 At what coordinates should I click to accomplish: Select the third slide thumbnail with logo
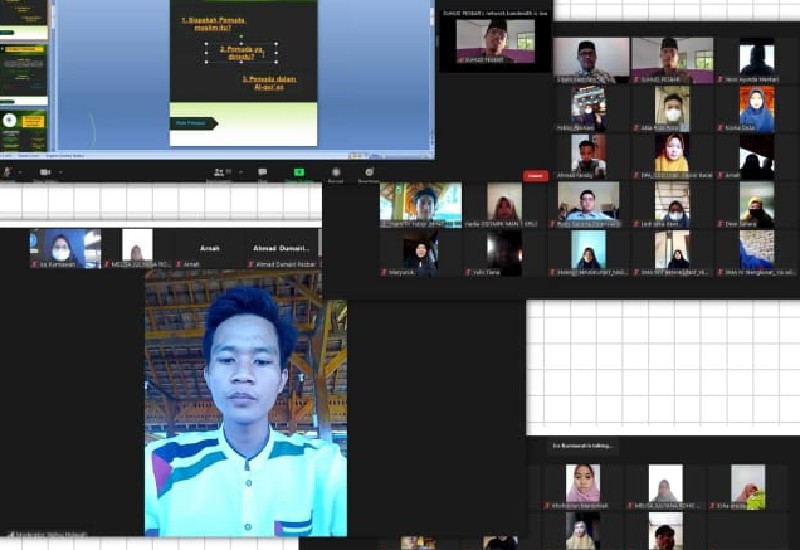click(24, 129)
